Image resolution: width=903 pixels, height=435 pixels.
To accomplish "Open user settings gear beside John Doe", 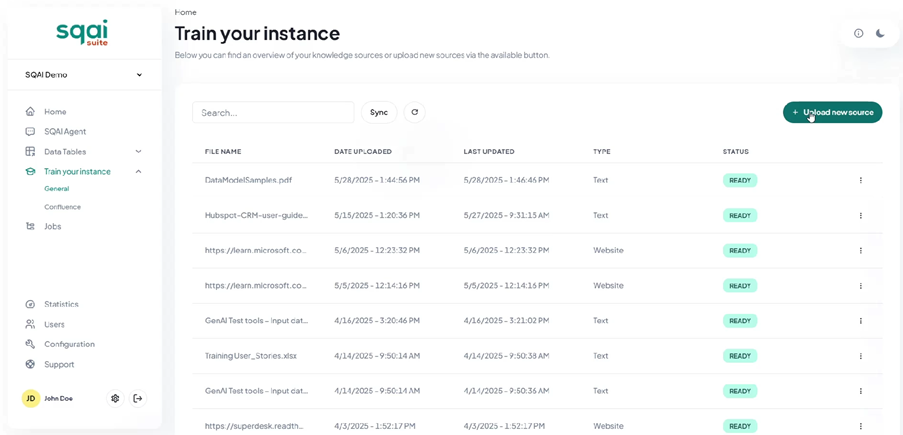I will click(116, 398).
